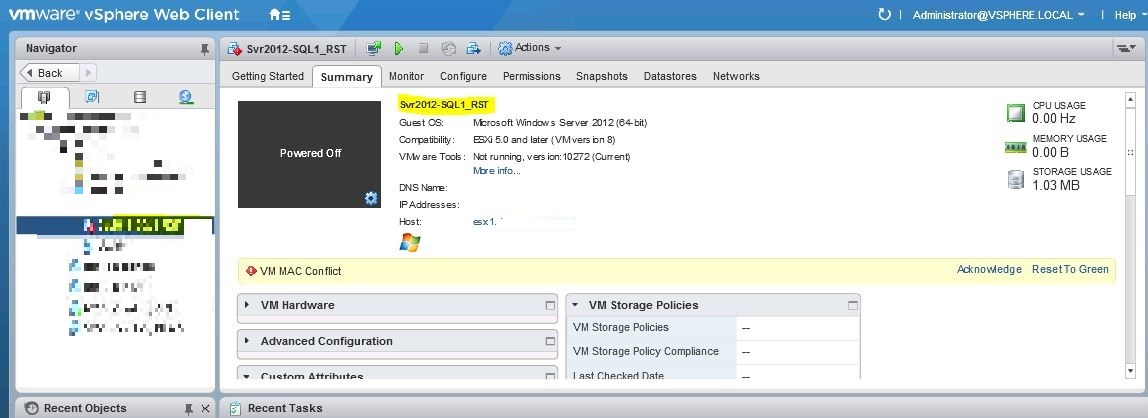Switch to Networking navigator tab
The width and height of the screenshot is (1148, 418).
186,97
